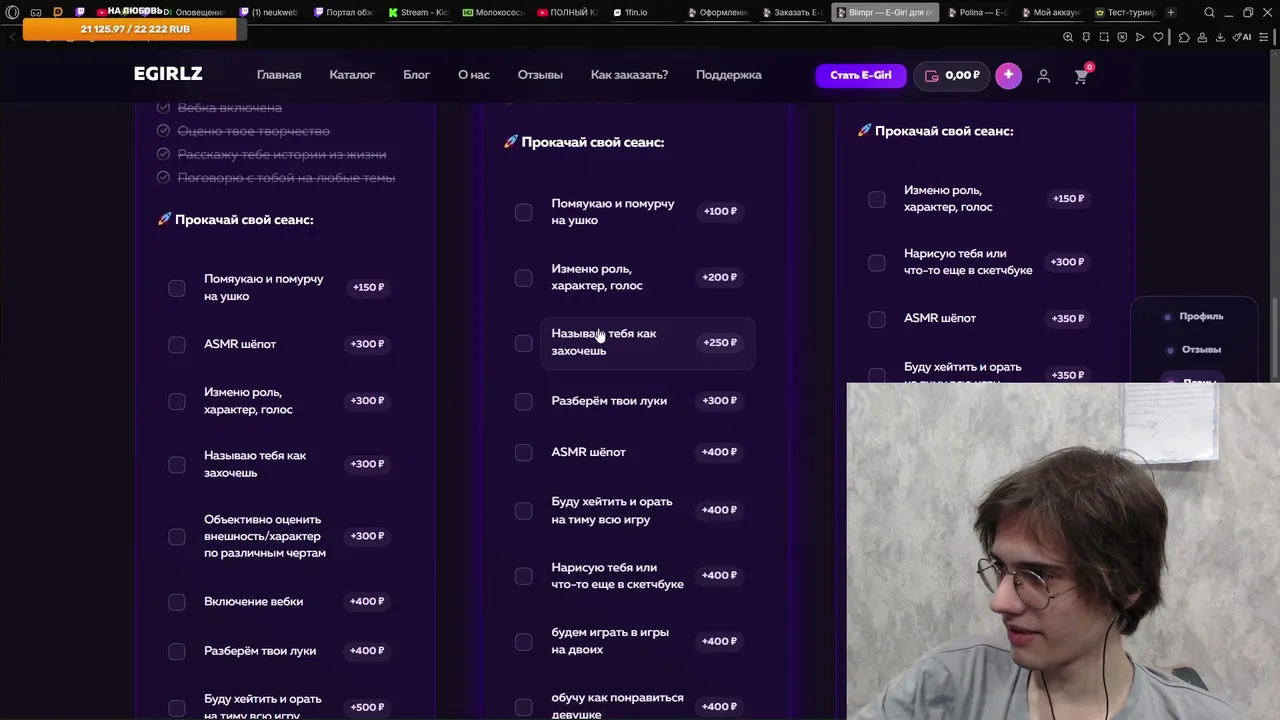
Task: Open the Opera browser menu icon
Action: 12,13
